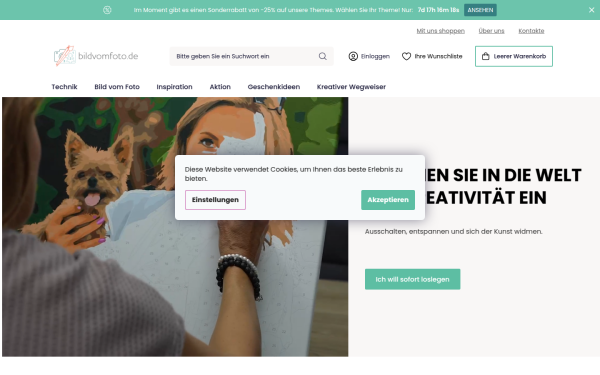Screen dimensions: 600x375
Task: Click the heart wishlist icon
Action: pyautogui.click(x=406, y=56)
